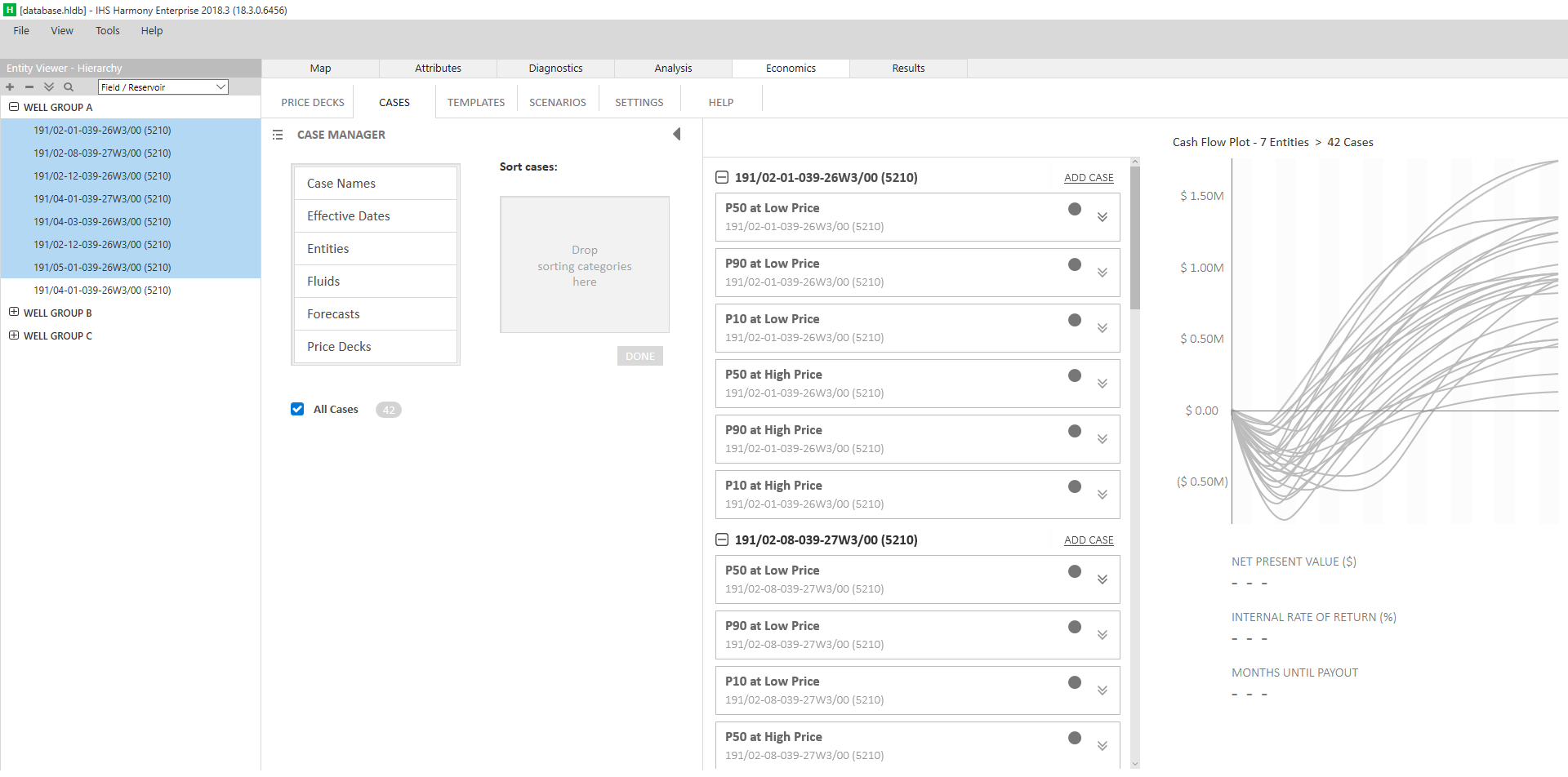Viewport: 1568px width, 777px height.
Task: Expand details of 01-039 P90 at High Price case
Action: (x=1102, y=439)
